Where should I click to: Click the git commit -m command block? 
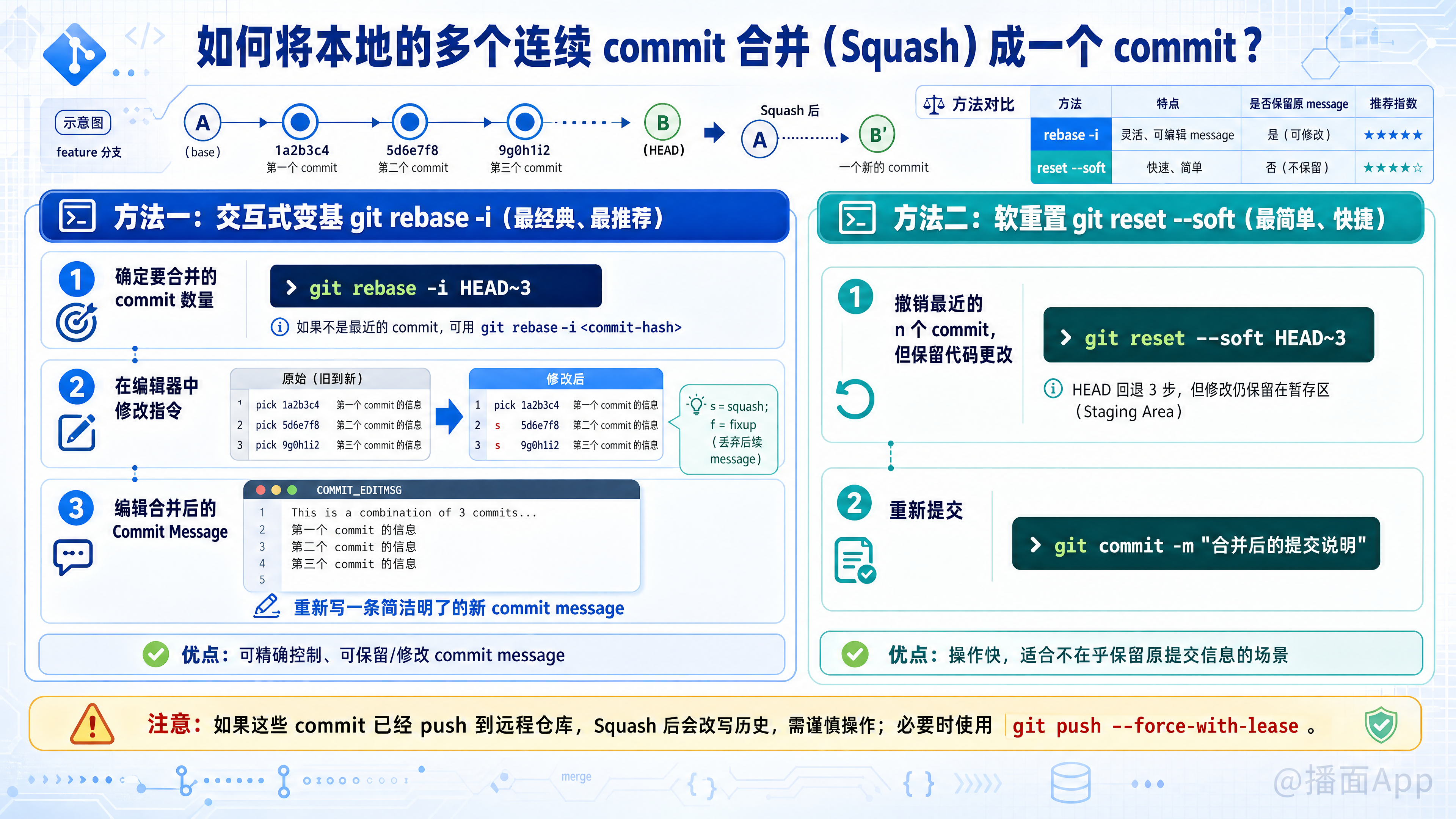pyautogui.click(x=1196, y=544)
